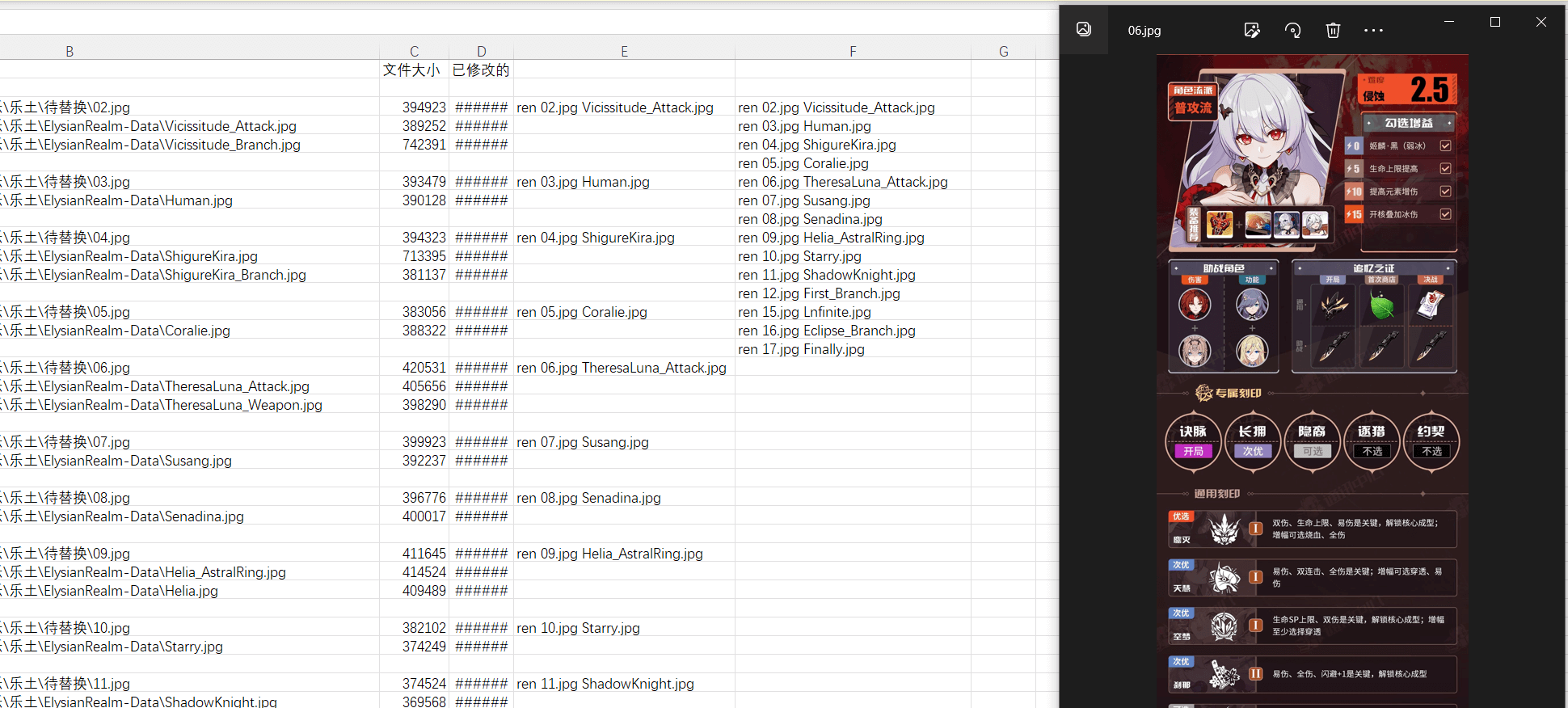
Task: Select file size cell 713395
Action: pyautogui.click(x=414, y=255)
